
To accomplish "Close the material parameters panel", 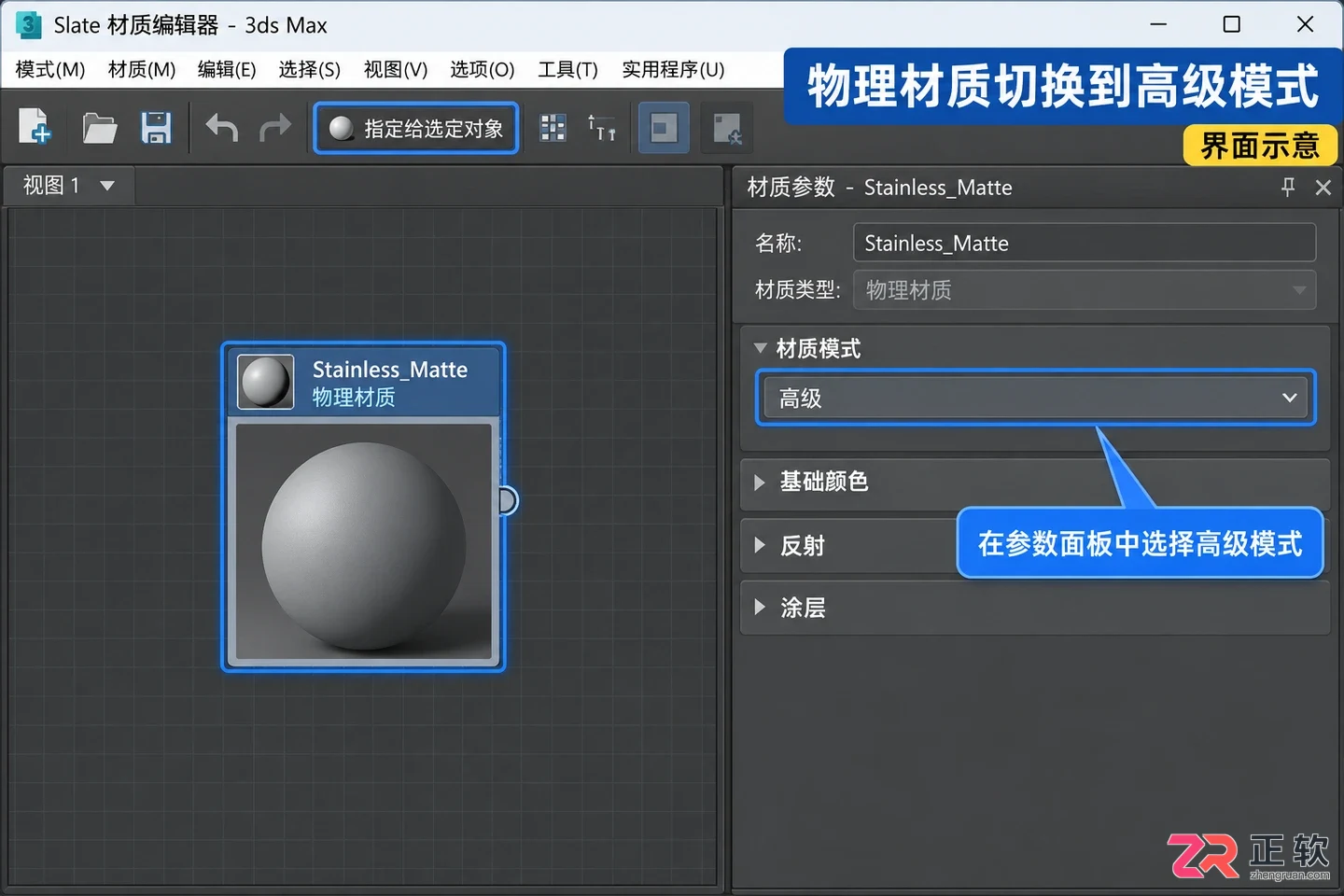I will coord(1323,188).
